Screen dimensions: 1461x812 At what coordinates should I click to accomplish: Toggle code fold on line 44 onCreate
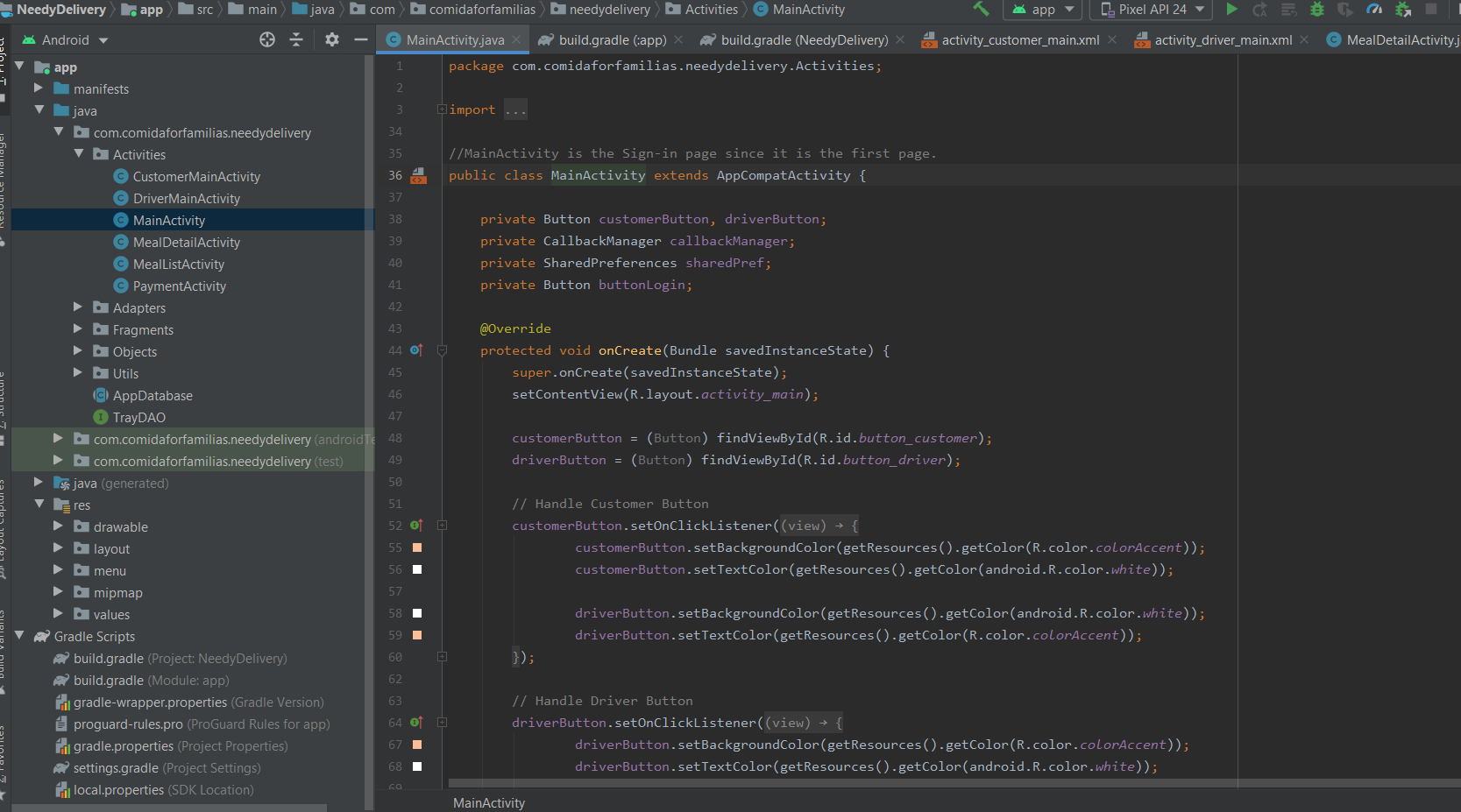tap(443, 350)
